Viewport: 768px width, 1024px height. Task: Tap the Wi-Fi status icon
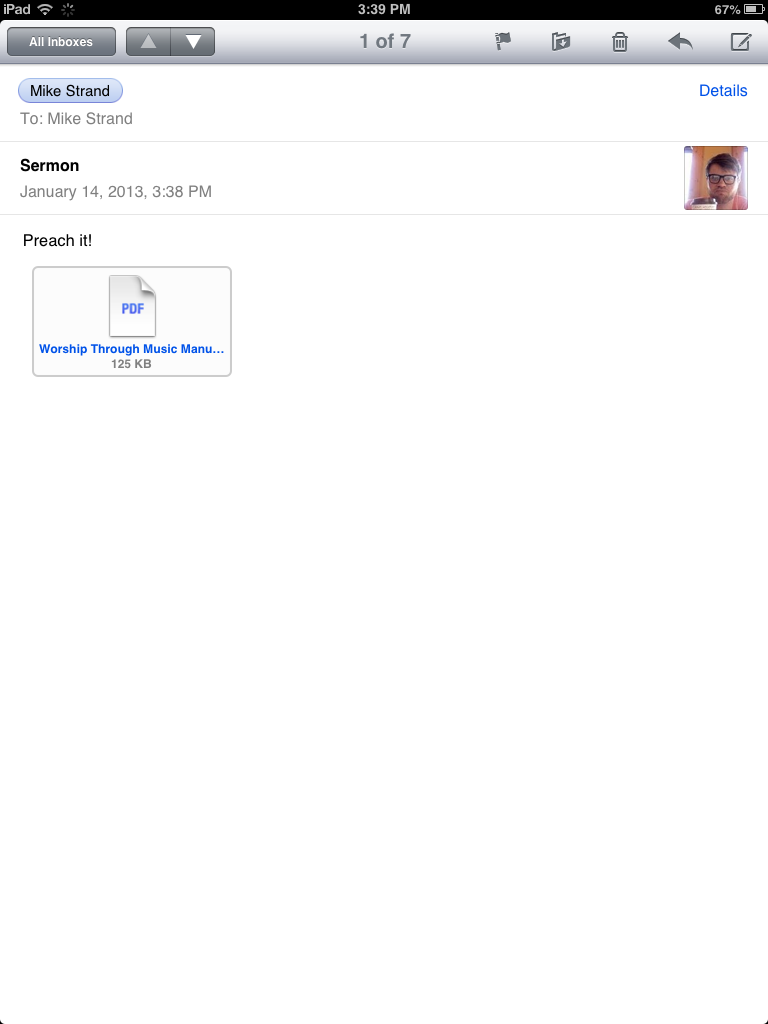tap(45, 9)
